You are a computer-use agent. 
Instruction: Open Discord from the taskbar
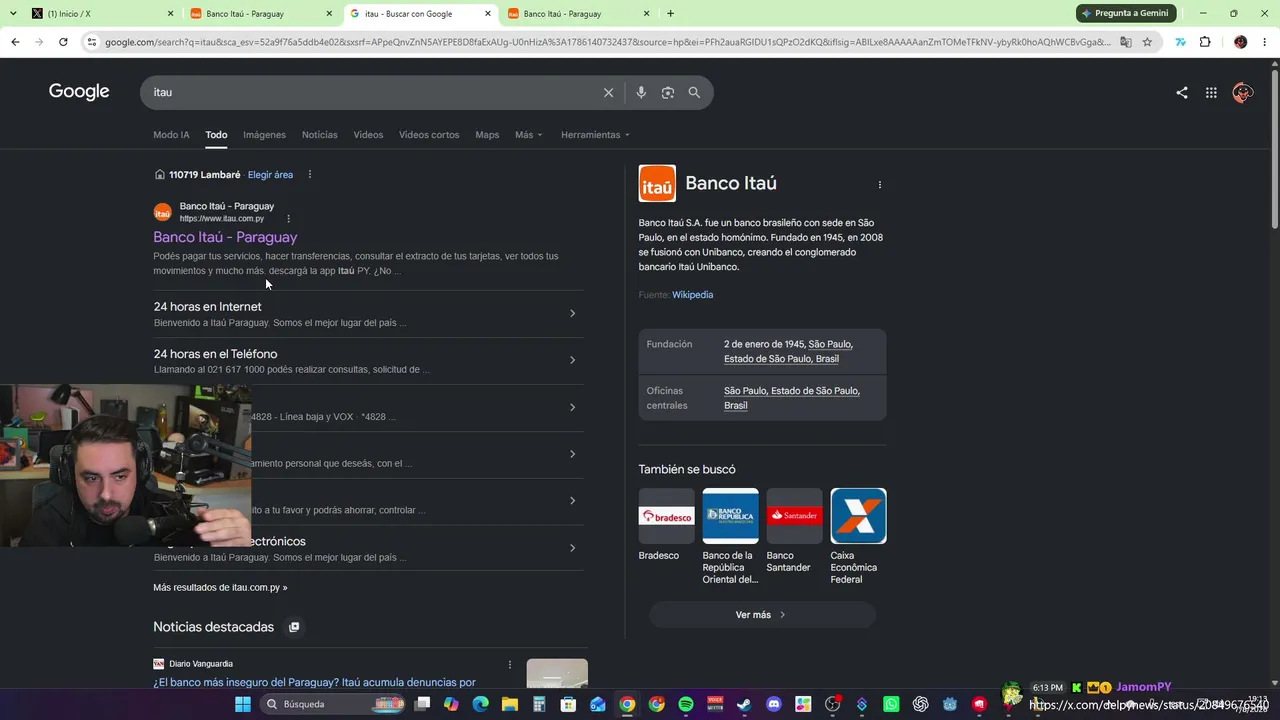click(x=773, y=704)
